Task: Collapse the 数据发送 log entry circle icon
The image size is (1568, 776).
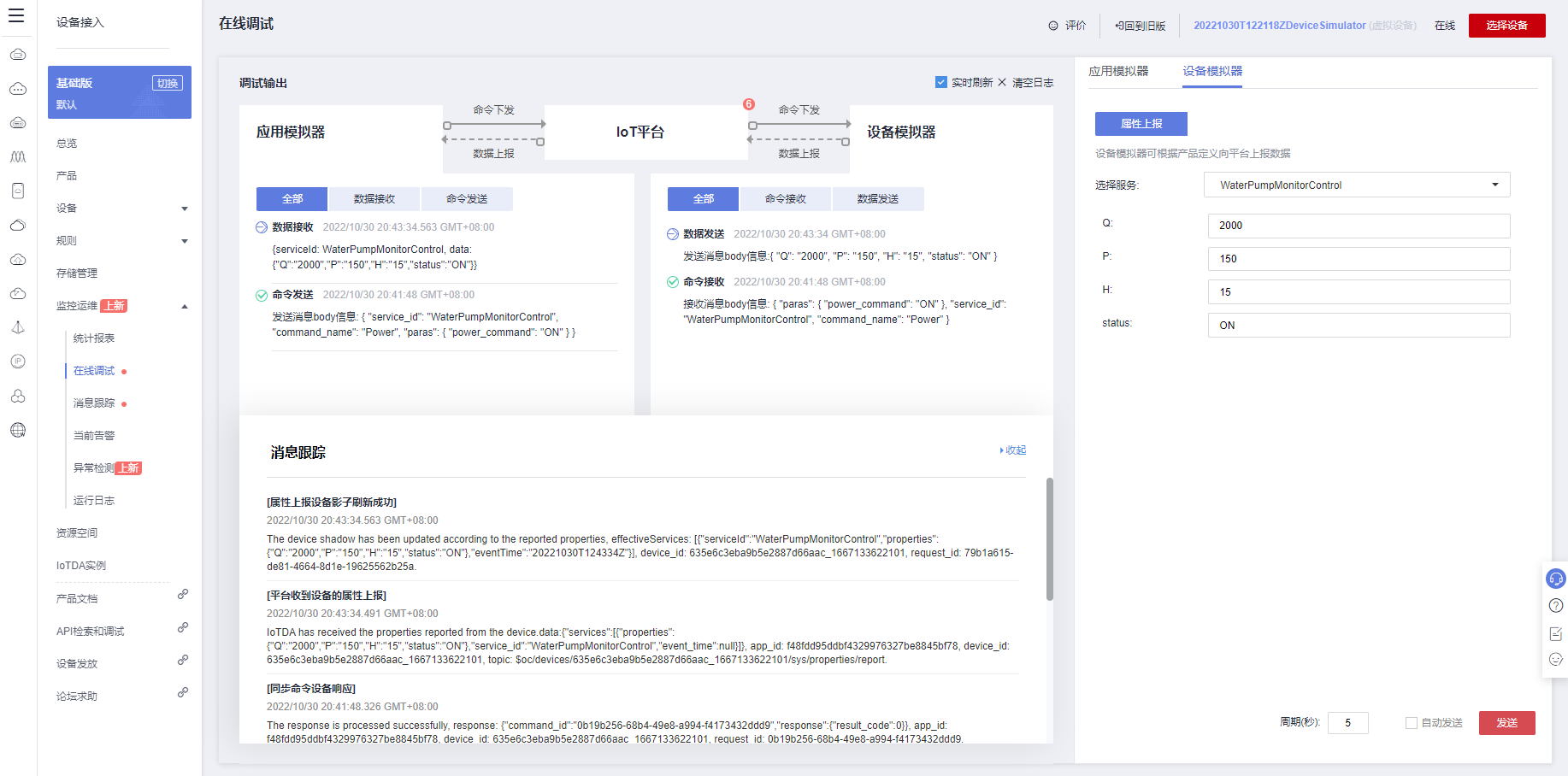Action: click(673, 234)
